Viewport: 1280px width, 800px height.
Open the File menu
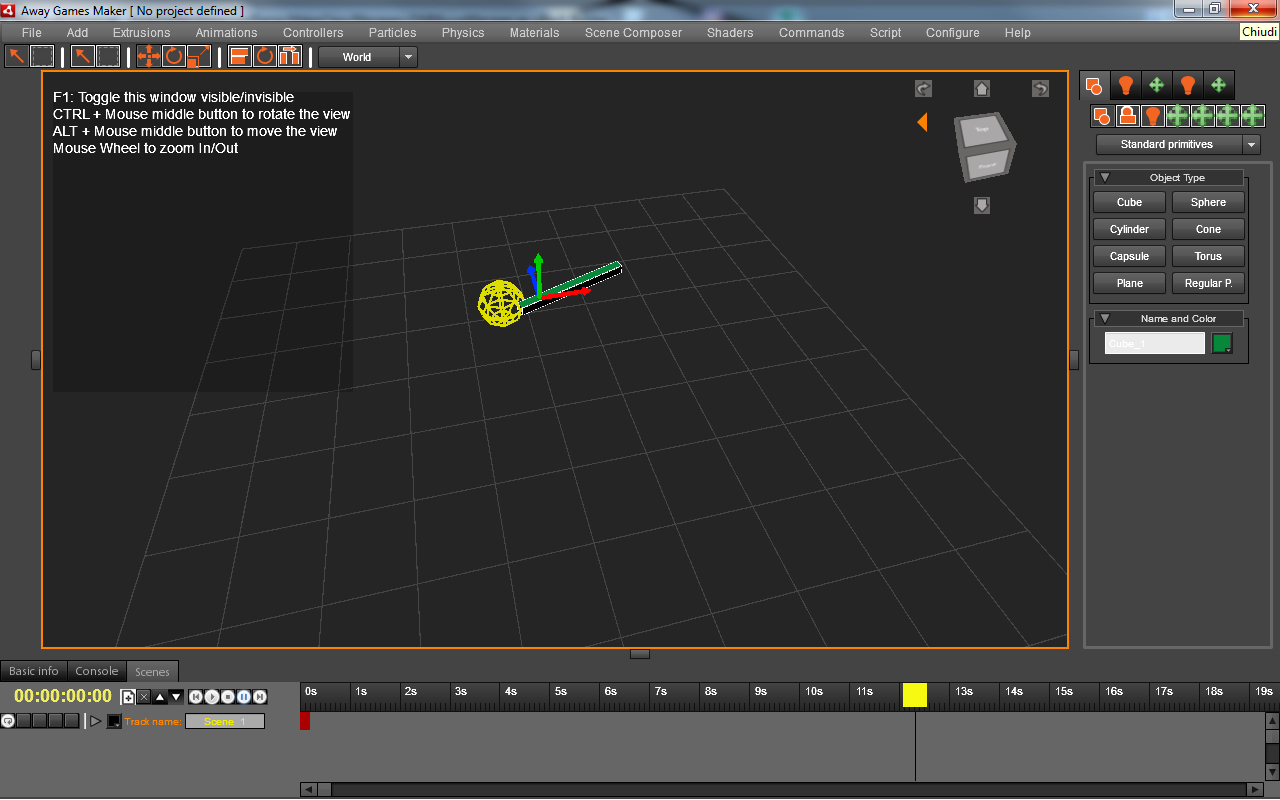click(32, 33)
